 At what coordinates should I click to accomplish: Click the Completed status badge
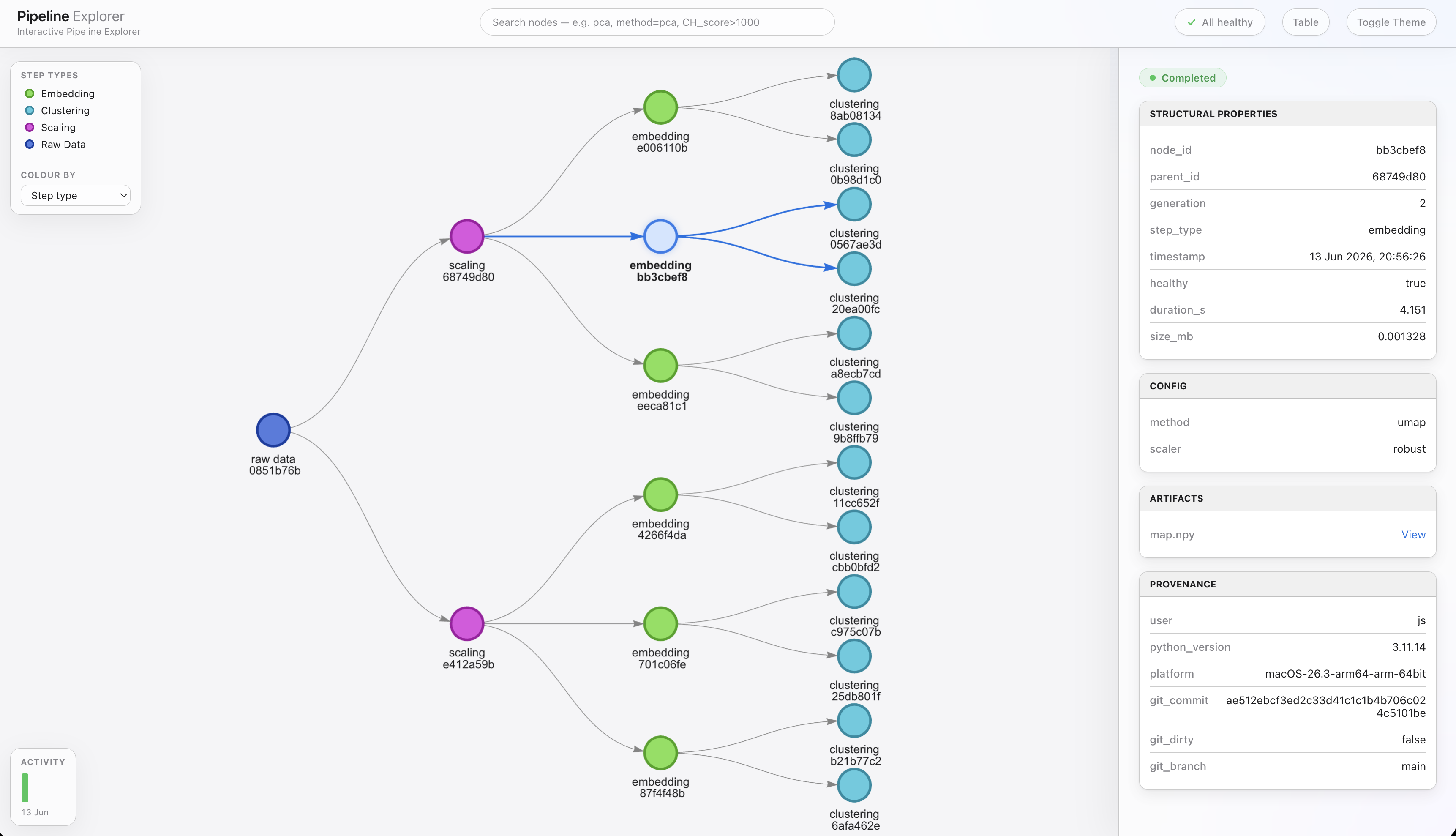tap(1182, 78)
